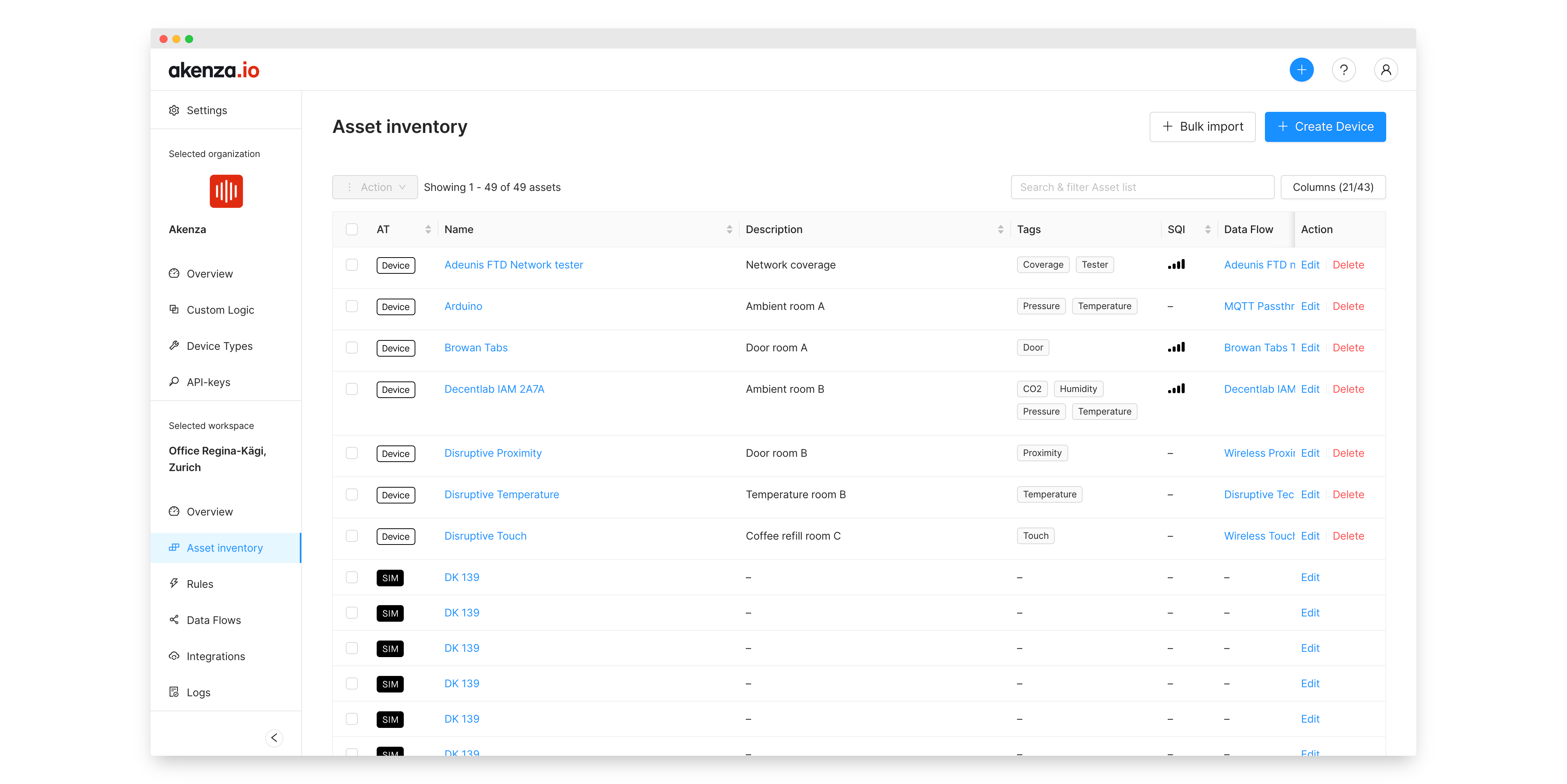Open the help question mark icon
The width and height of the screenshot is (1567, 784).
pos(1344,70)
